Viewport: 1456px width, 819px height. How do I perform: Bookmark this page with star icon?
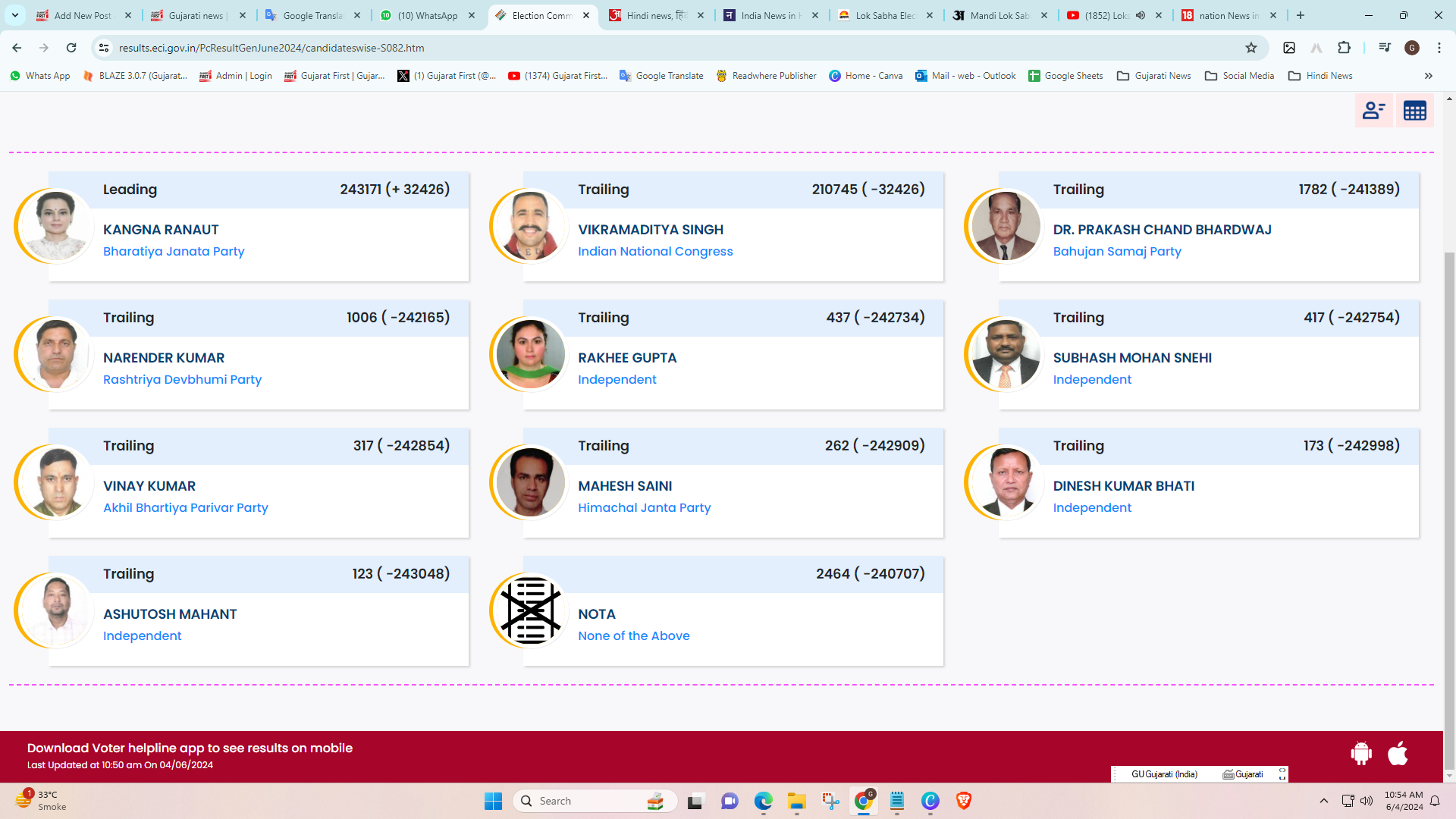pos(1251,48)
